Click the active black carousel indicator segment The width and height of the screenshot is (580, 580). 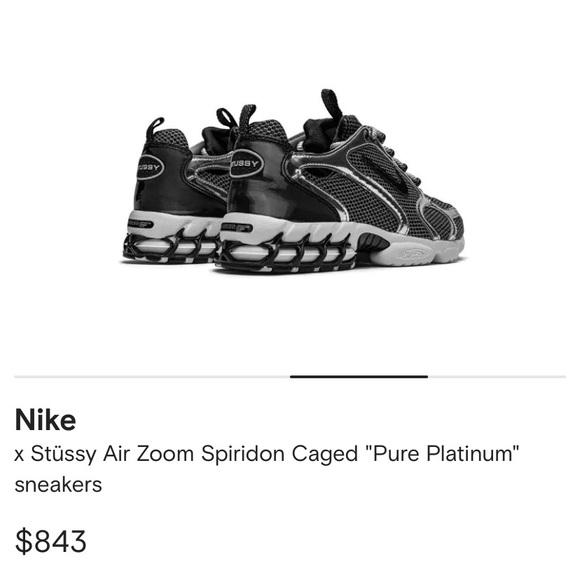tap(359, 377)
